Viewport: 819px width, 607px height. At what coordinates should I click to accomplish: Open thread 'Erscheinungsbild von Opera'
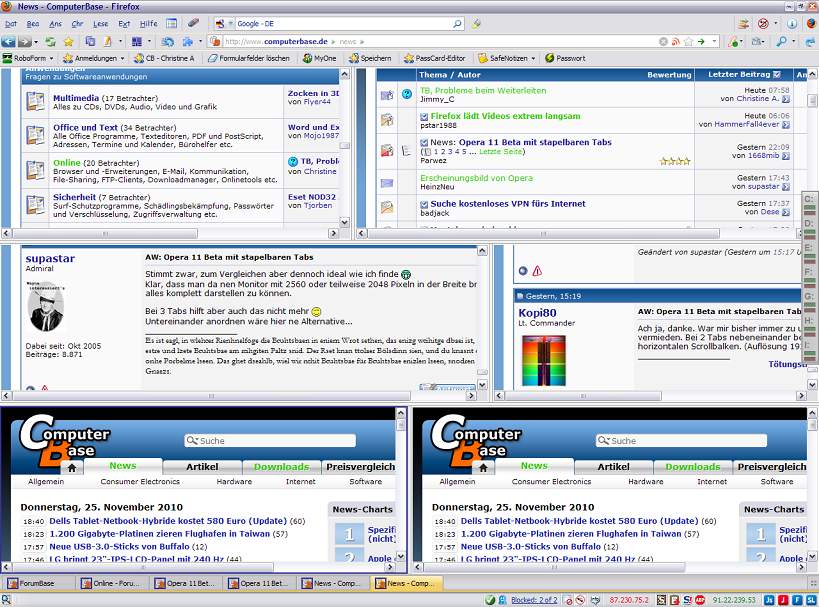tap(476, 178)
